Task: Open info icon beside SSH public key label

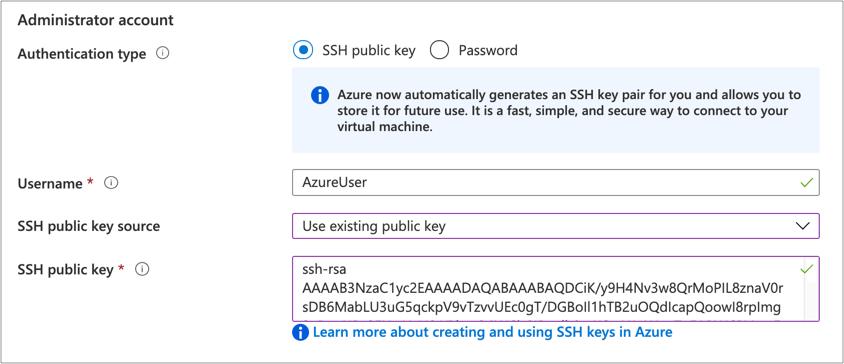Action: [x=142, y=269]
